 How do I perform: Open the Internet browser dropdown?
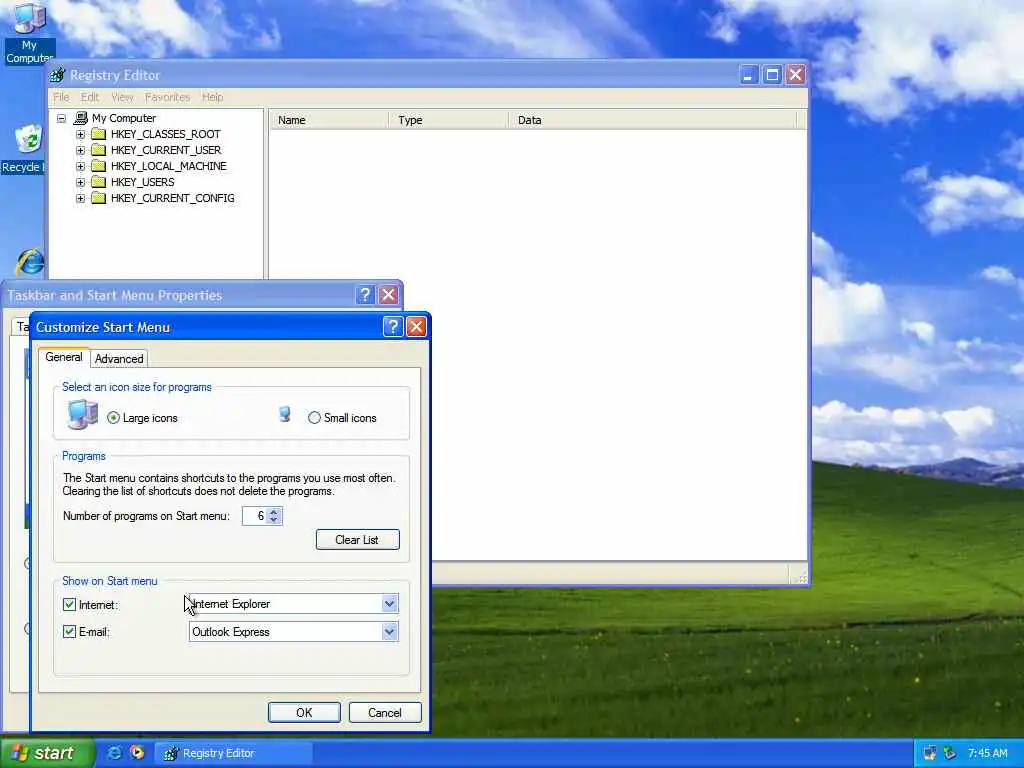[390, 604]
